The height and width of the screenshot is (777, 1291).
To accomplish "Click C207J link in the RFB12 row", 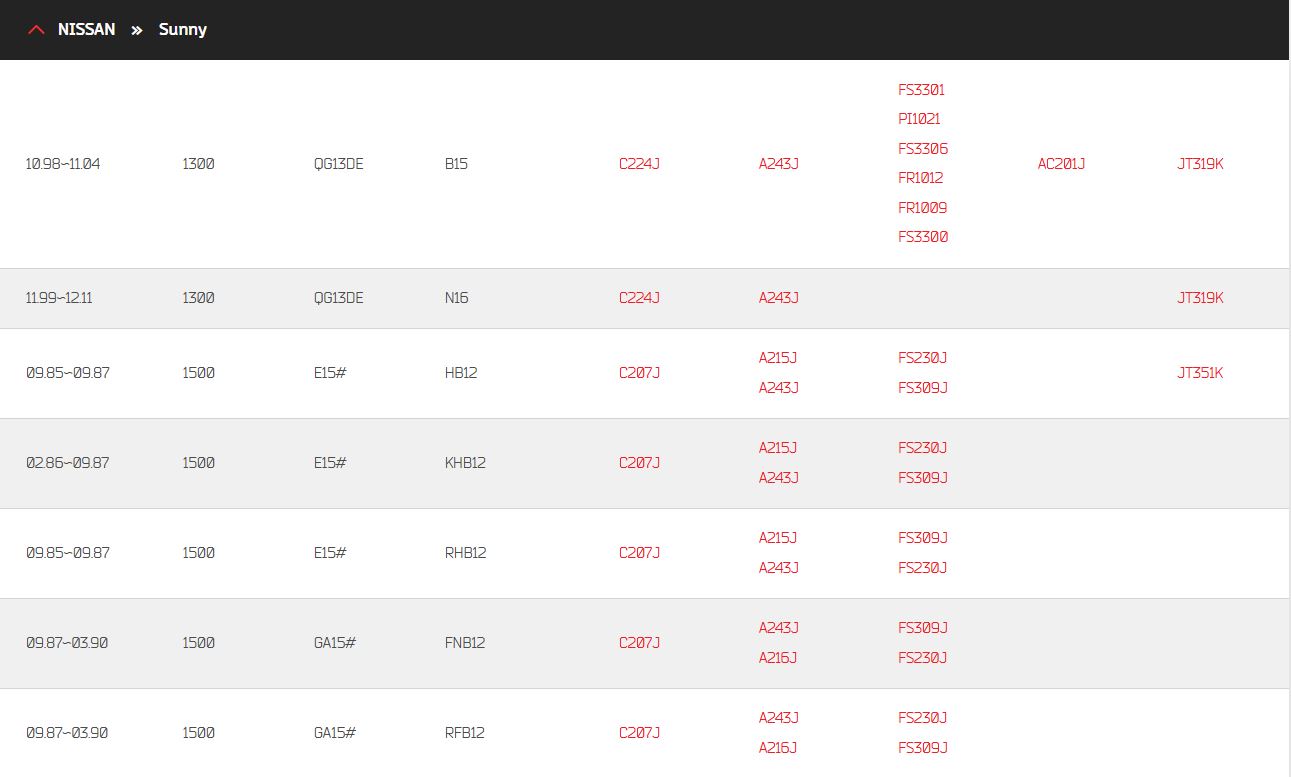I will [639, 733].
